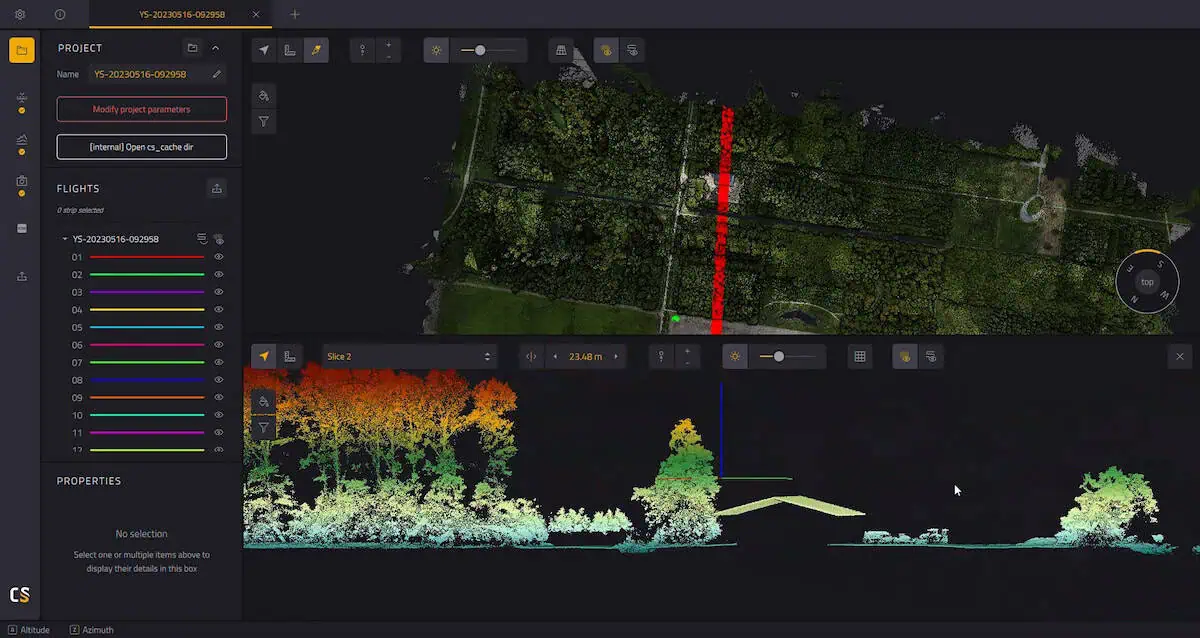Click the sun brightness icon in top toolbar
1200x638 pixels.
click(x=436, y=49)
